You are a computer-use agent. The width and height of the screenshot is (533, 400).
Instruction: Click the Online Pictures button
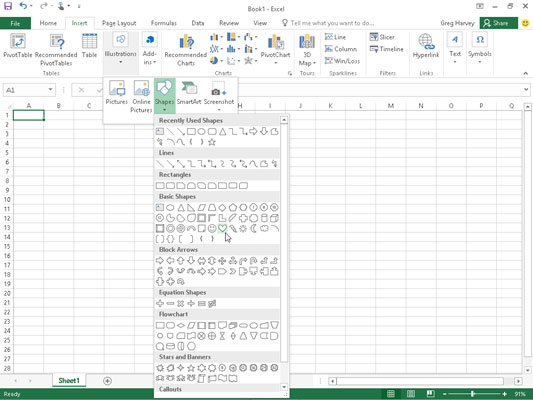click(141, 96)
